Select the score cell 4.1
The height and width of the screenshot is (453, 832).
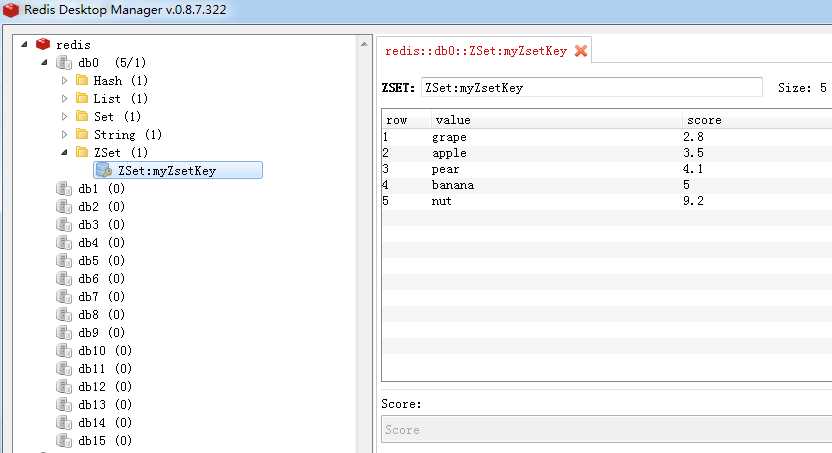(x=693, y=169)
